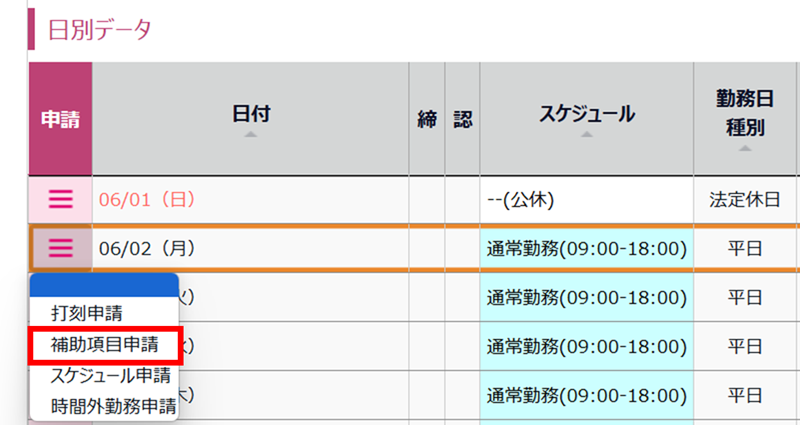Click 法定休日 cell in 06/01 row
The width and height of the screenshot is (800, 425).
pos(744,199)
